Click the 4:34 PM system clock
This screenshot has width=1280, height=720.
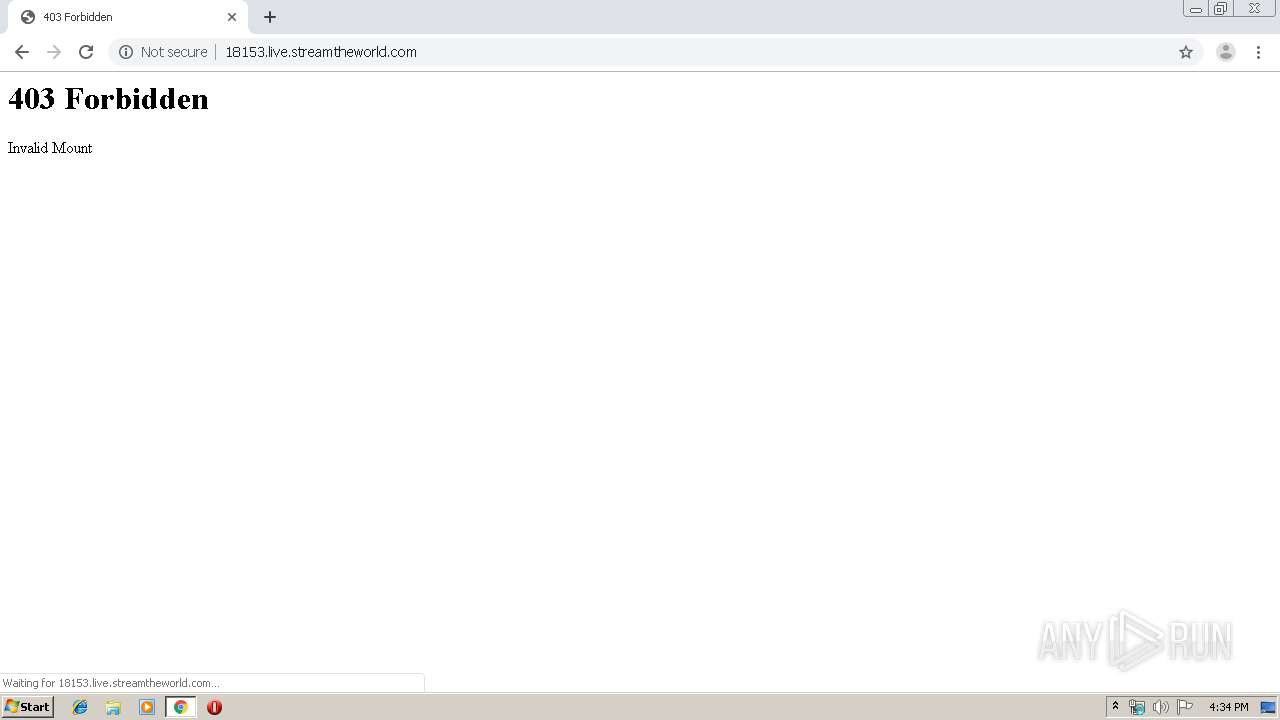point(1228,707)
